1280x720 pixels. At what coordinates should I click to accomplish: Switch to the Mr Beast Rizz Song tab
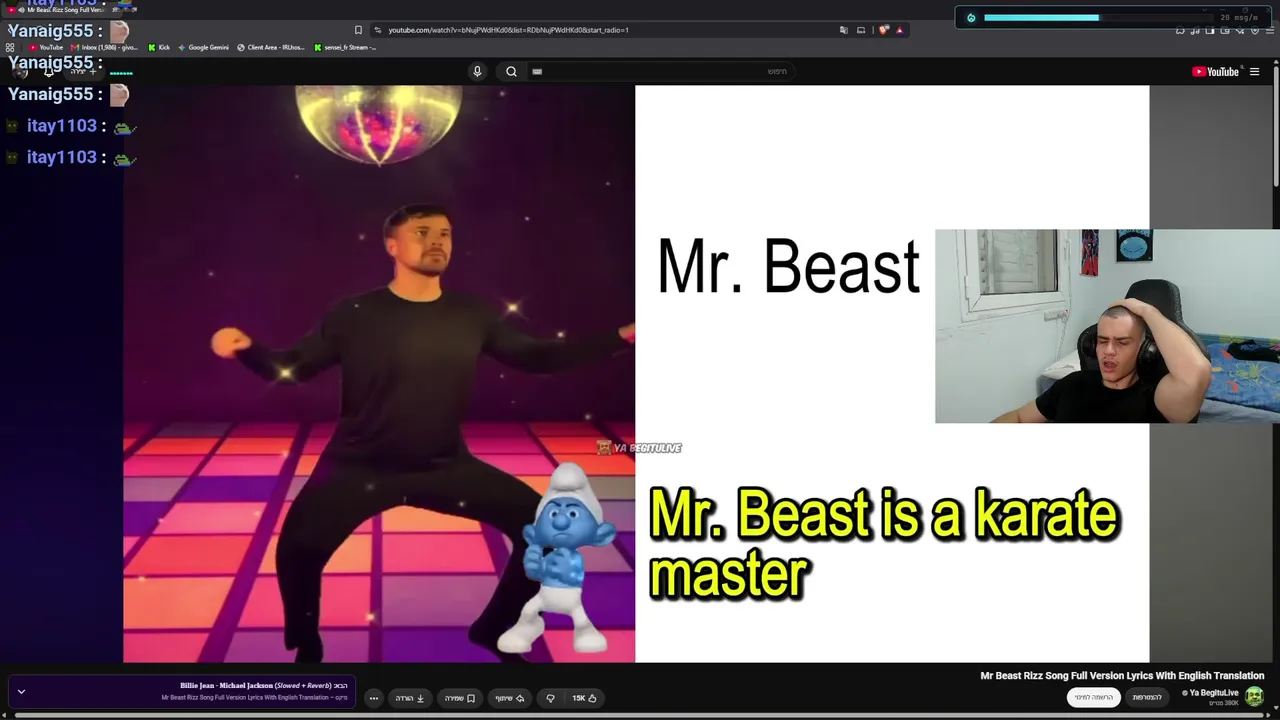(x=62, y=10)
